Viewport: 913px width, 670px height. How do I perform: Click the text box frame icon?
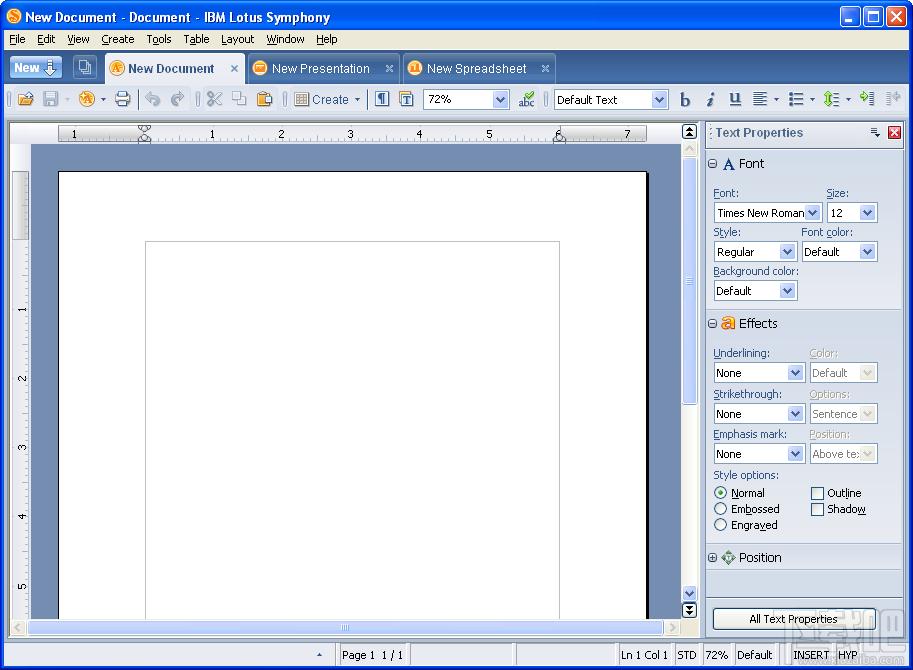point(406,99)
